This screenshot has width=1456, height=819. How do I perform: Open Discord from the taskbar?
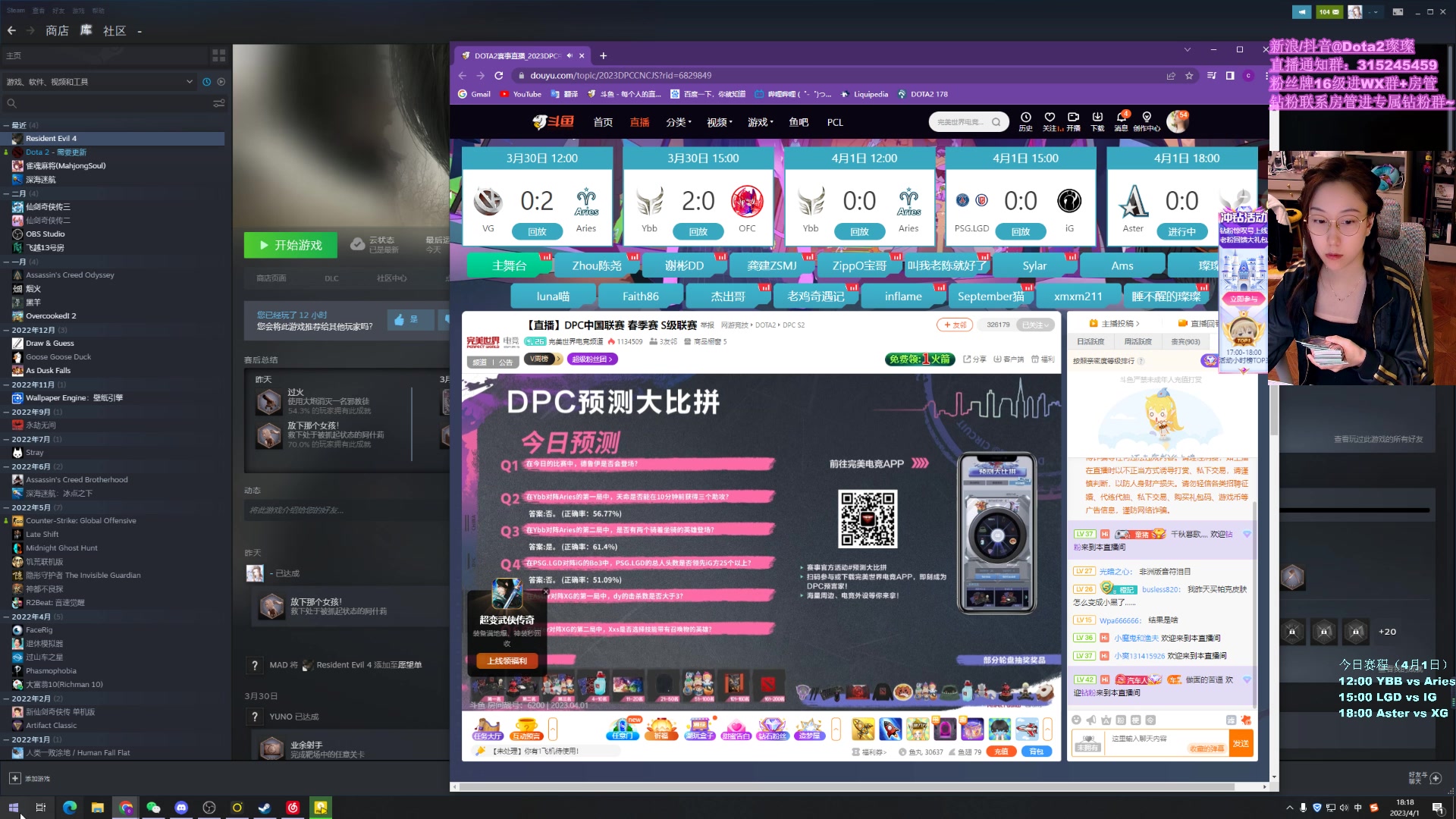181,808
